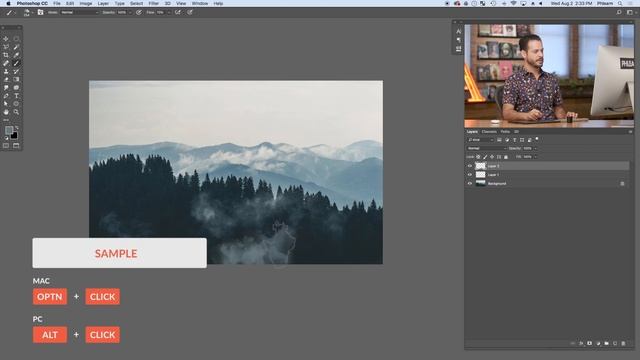Change the screen mode
The height and width of the screenshot is (360, 640).
[16, 146]
